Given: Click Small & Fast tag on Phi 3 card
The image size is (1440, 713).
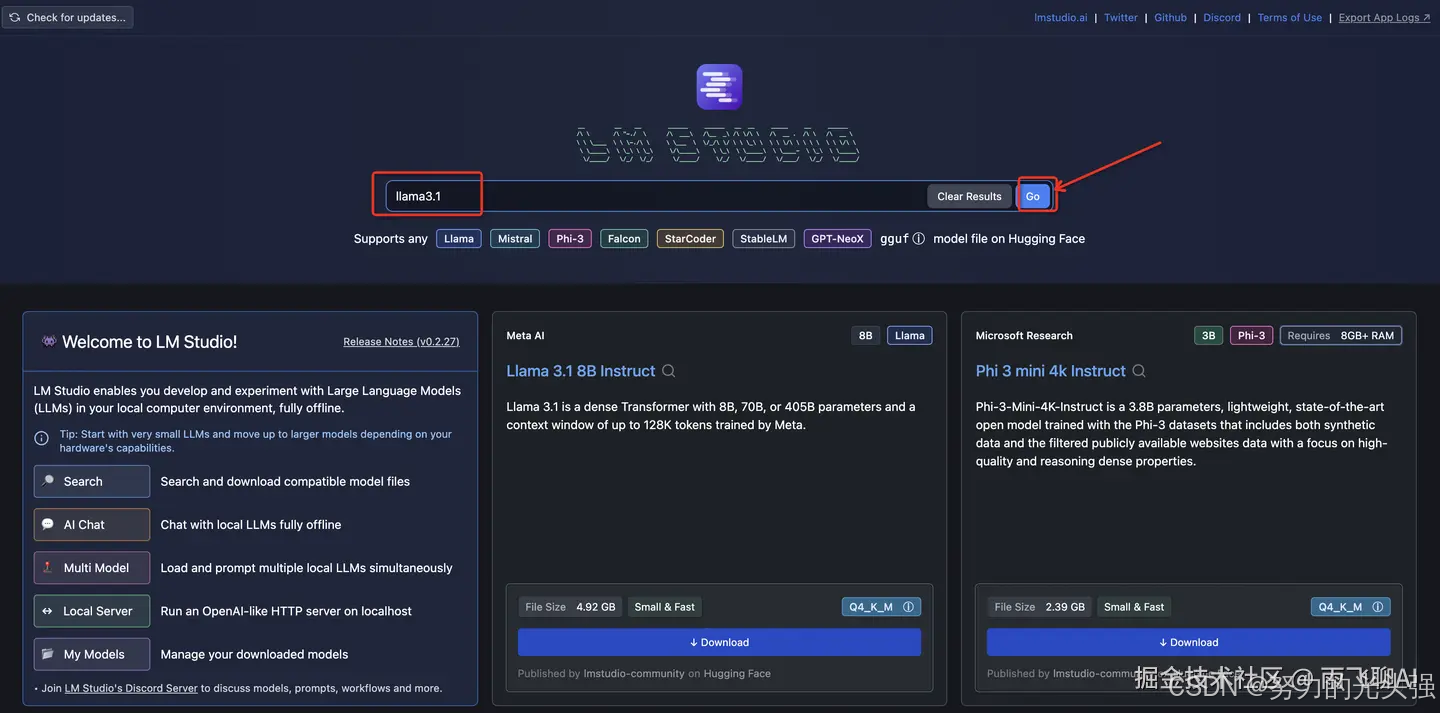Looking at the screenshot, I should click(1134, 607).
